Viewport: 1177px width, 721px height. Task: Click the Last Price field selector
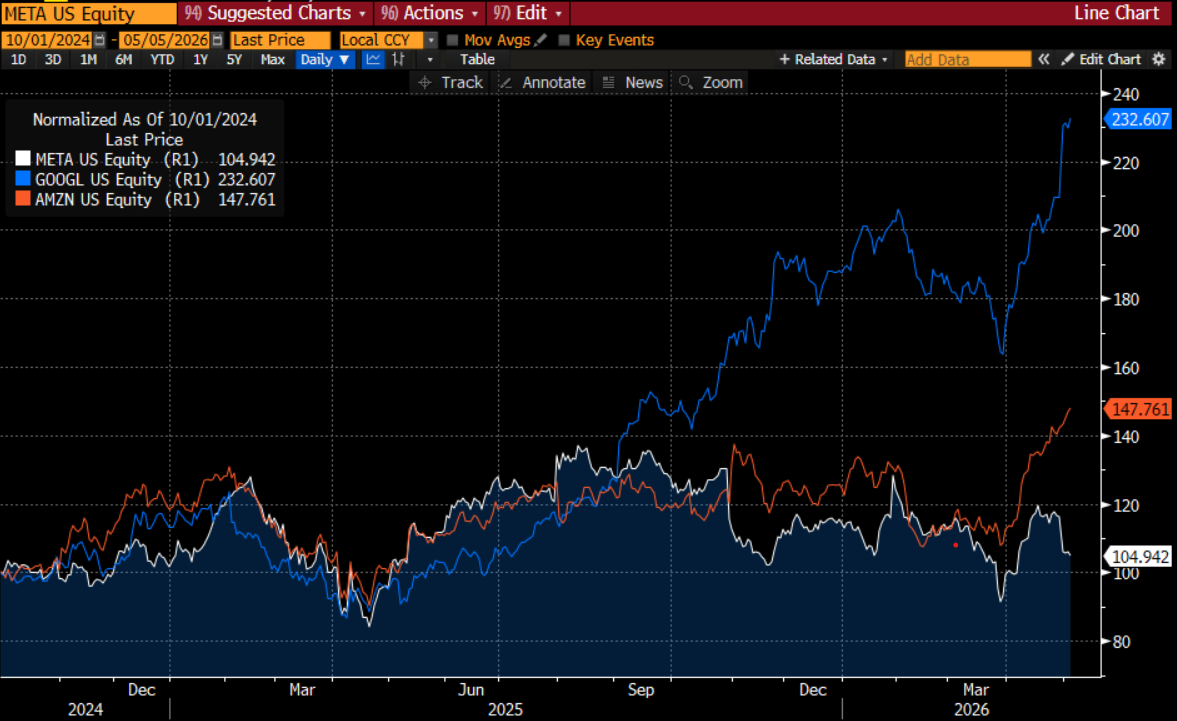tap(279, 41)
